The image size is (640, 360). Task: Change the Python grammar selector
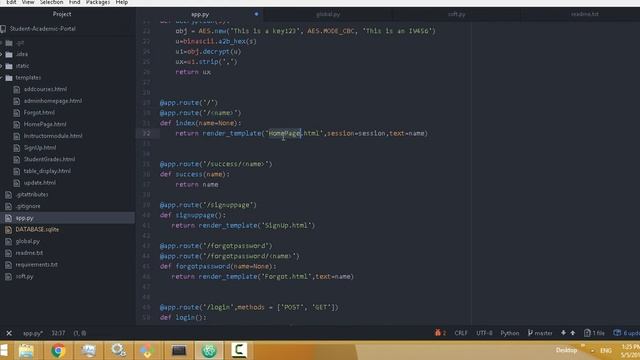coord(510,333)
